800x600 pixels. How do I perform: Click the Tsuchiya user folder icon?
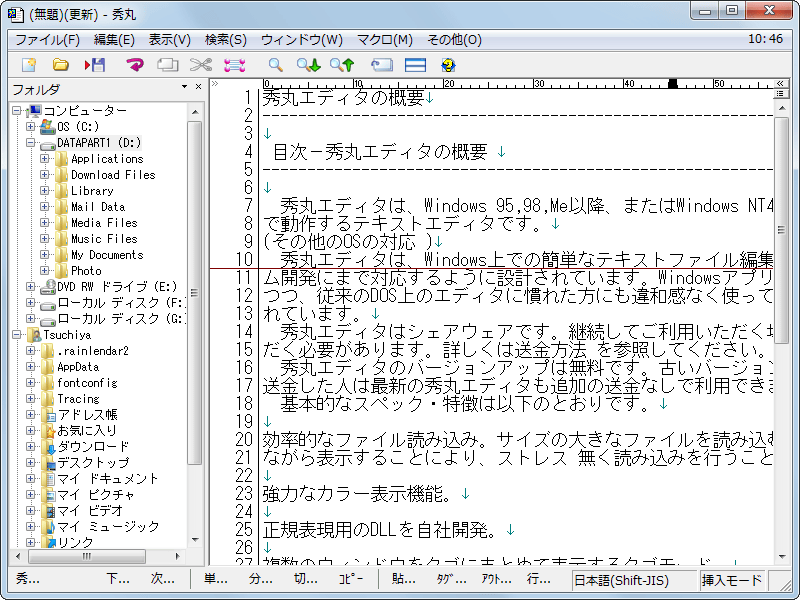[35, 335]
